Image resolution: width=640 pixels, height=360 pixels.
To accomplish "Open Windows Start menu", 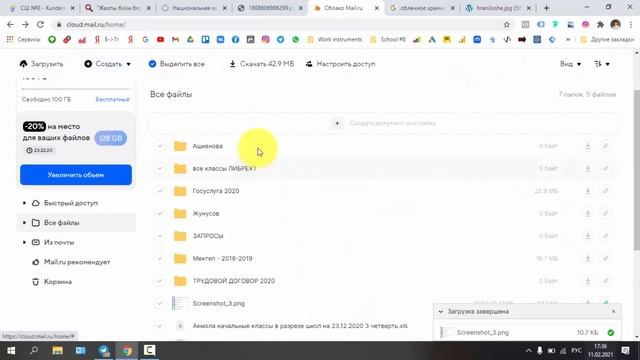I will (x=11, y=350).
